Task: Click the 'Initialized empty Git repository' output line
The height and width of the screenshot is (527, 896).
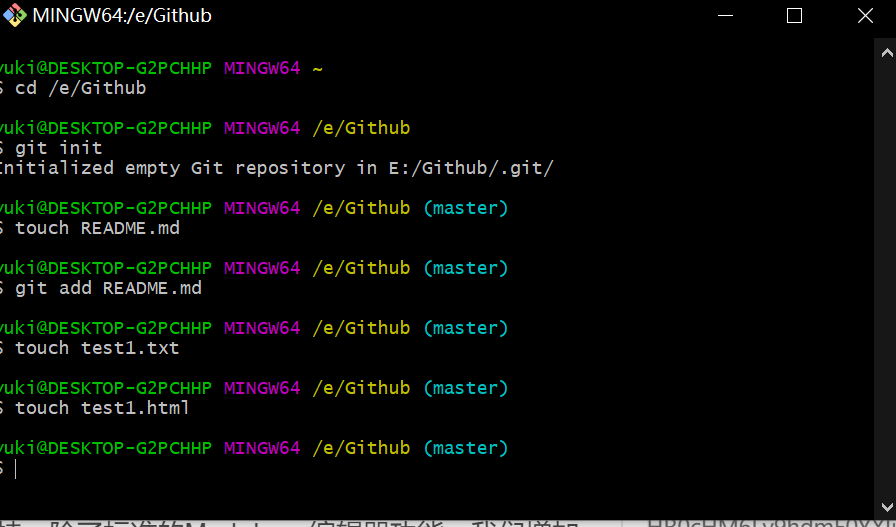Action: point(277,168)
